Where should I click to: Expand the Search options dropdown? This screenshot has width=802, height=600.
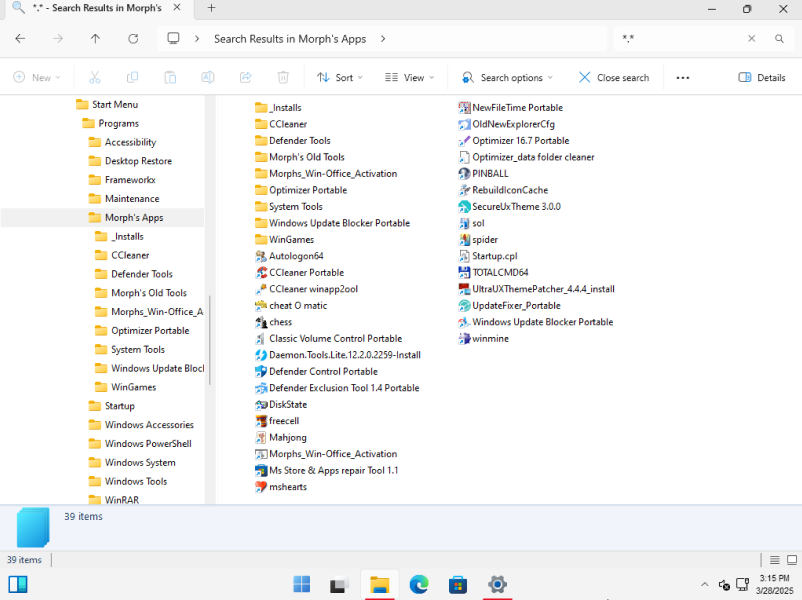(507, 78)
